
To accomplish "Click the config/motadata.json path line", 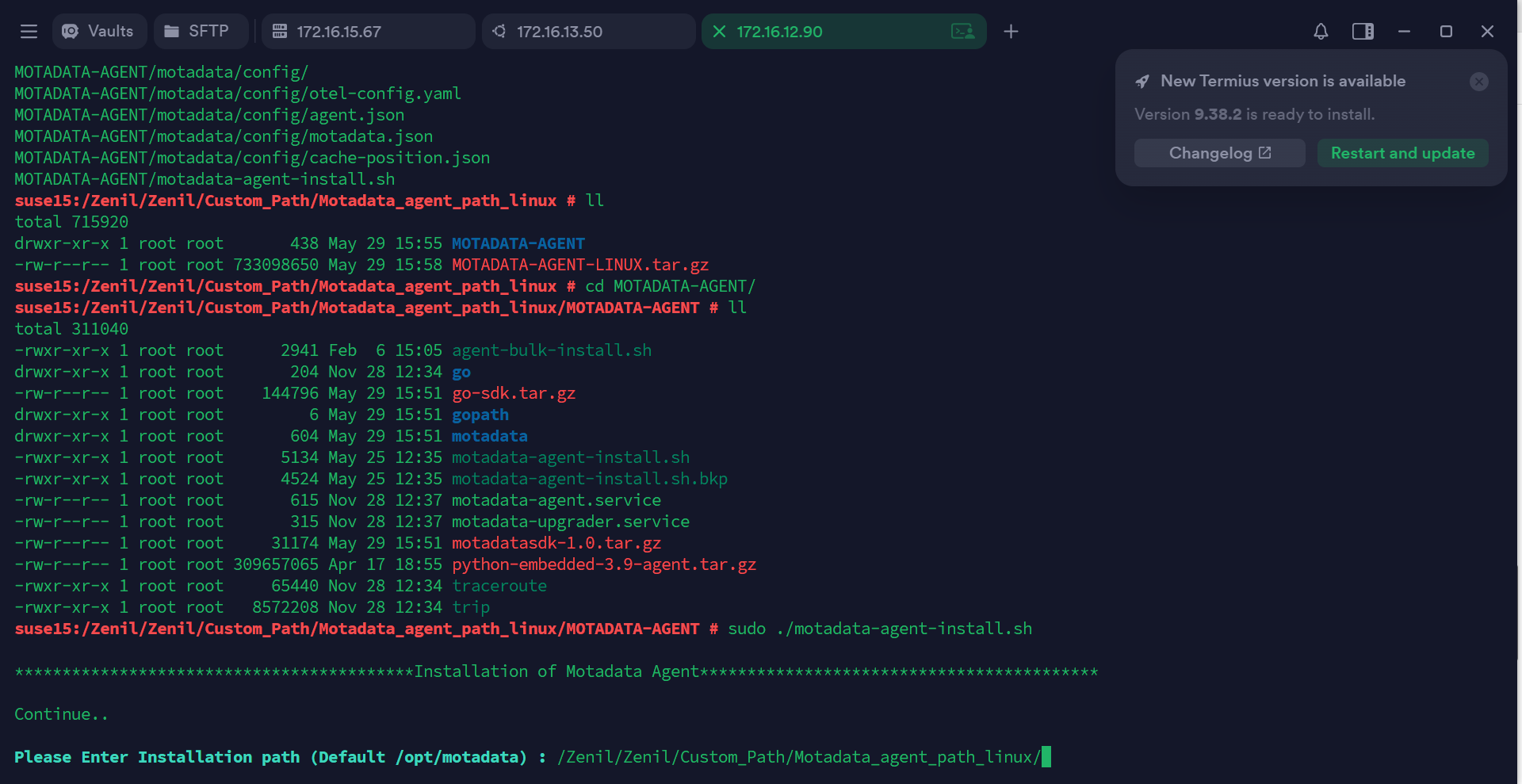I will [x=224, y=136].
